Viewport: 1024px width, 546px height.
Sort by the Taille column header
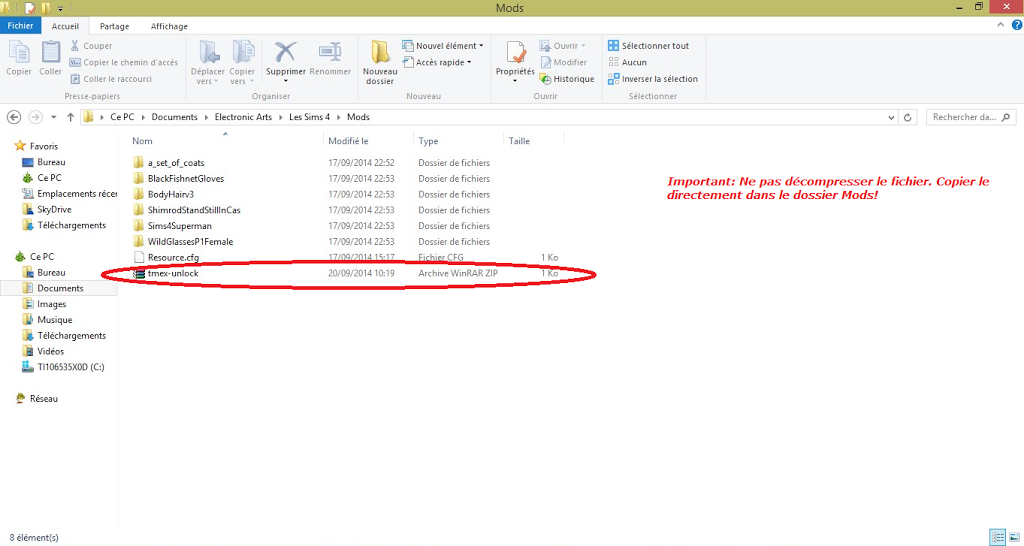pos(519,140)
